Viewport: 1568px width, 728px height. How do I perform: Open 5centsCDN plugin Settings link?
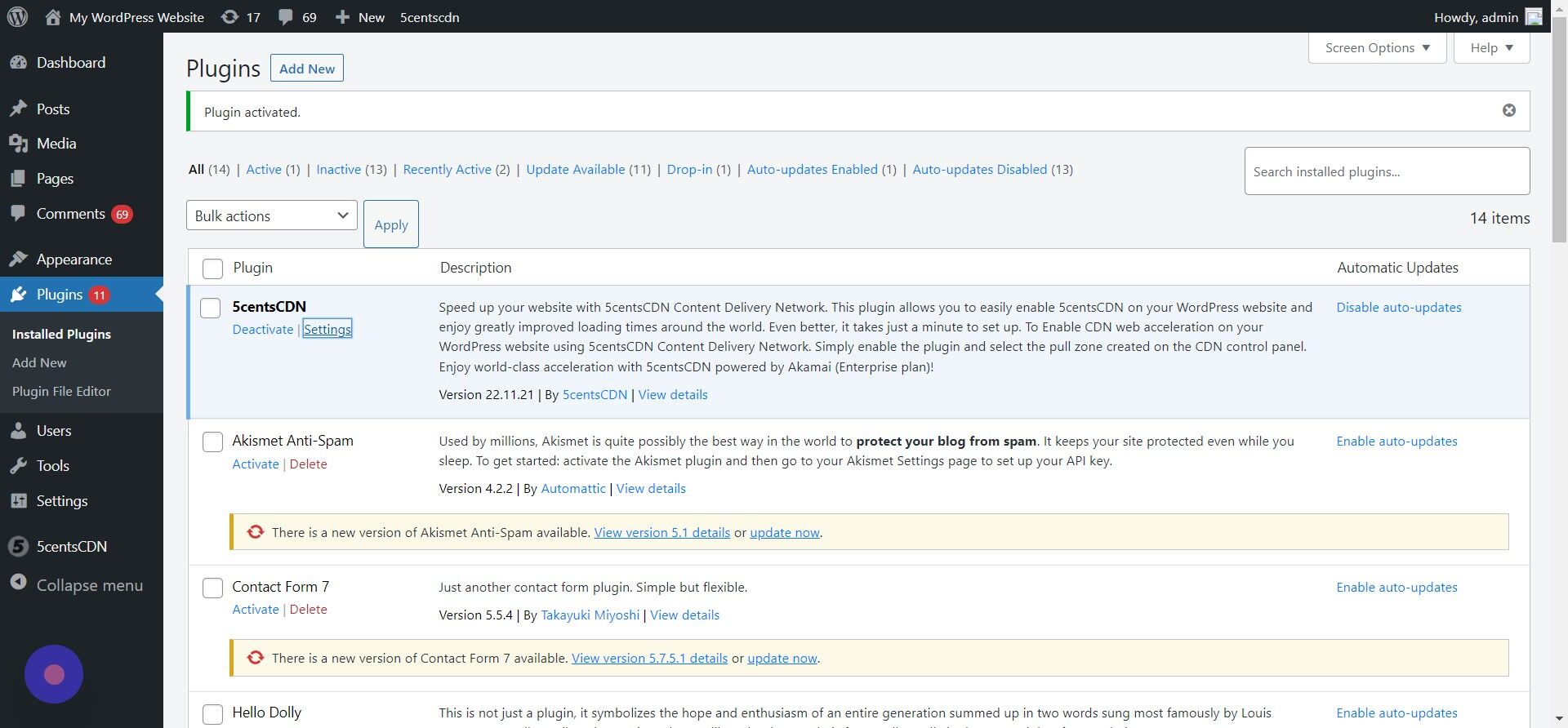click(327, 330)
